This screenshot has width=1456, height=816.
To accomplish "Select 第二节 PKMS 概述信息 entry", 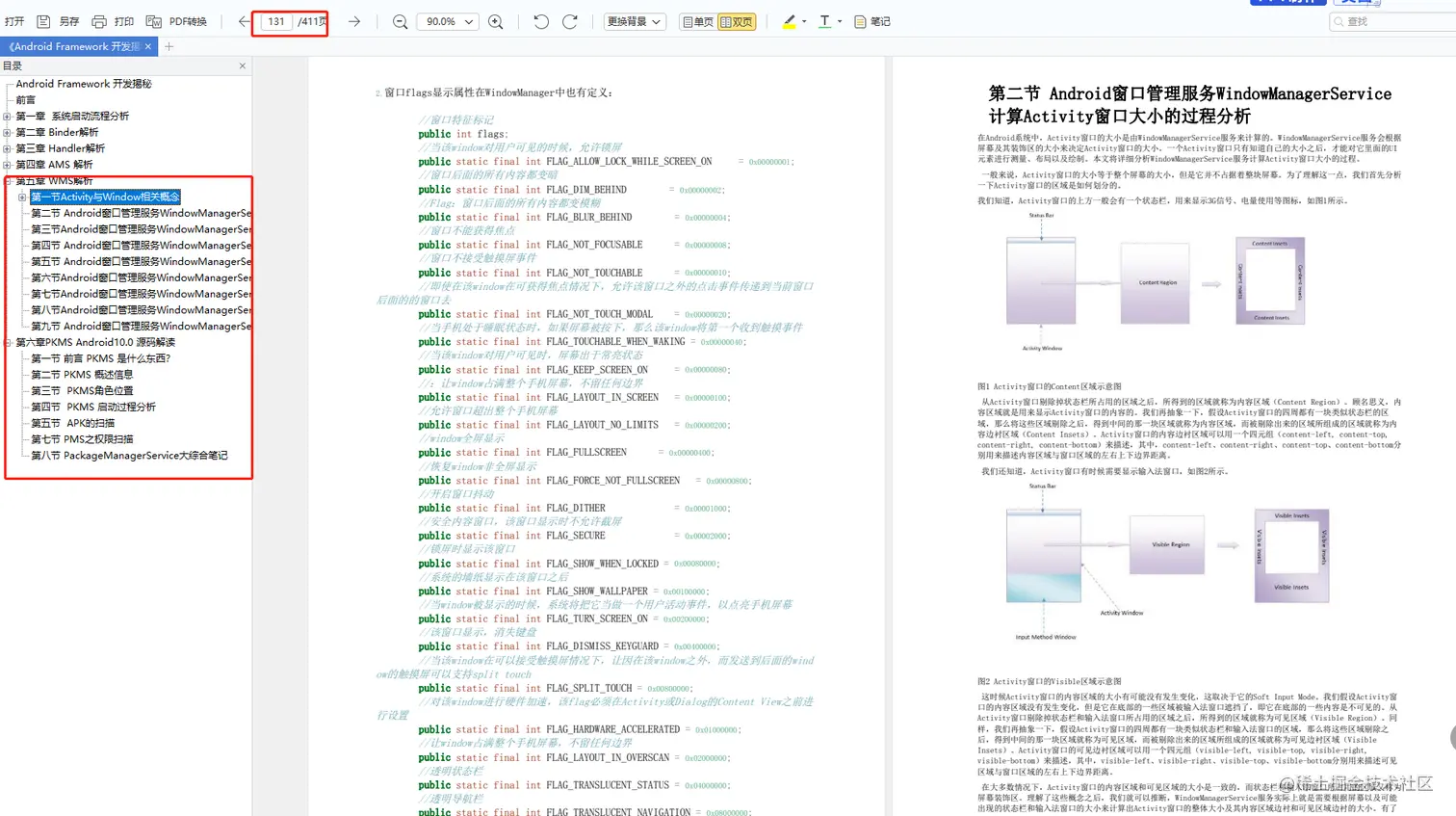I will point(82,375).
